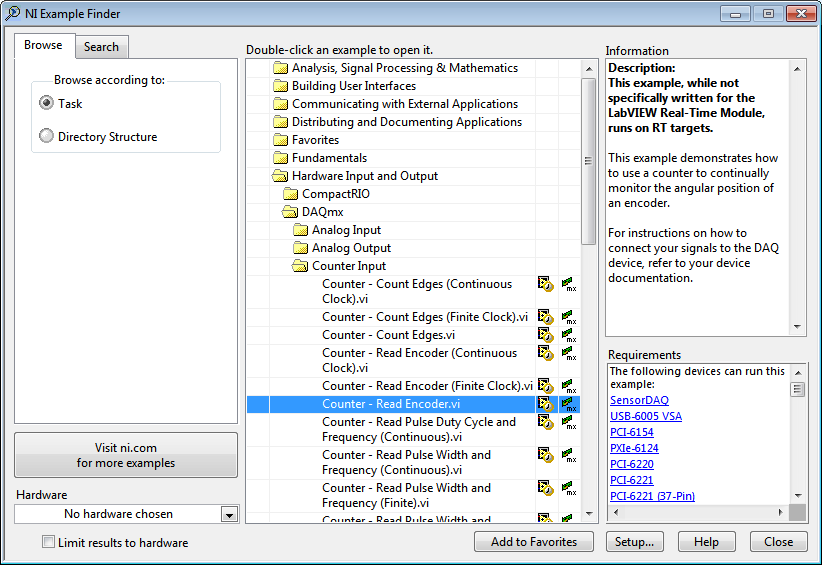This screenshot has height=565, width=822.
Task: Click VI icon for Count Edges (Finite Clock)
Action: point(545,317)
